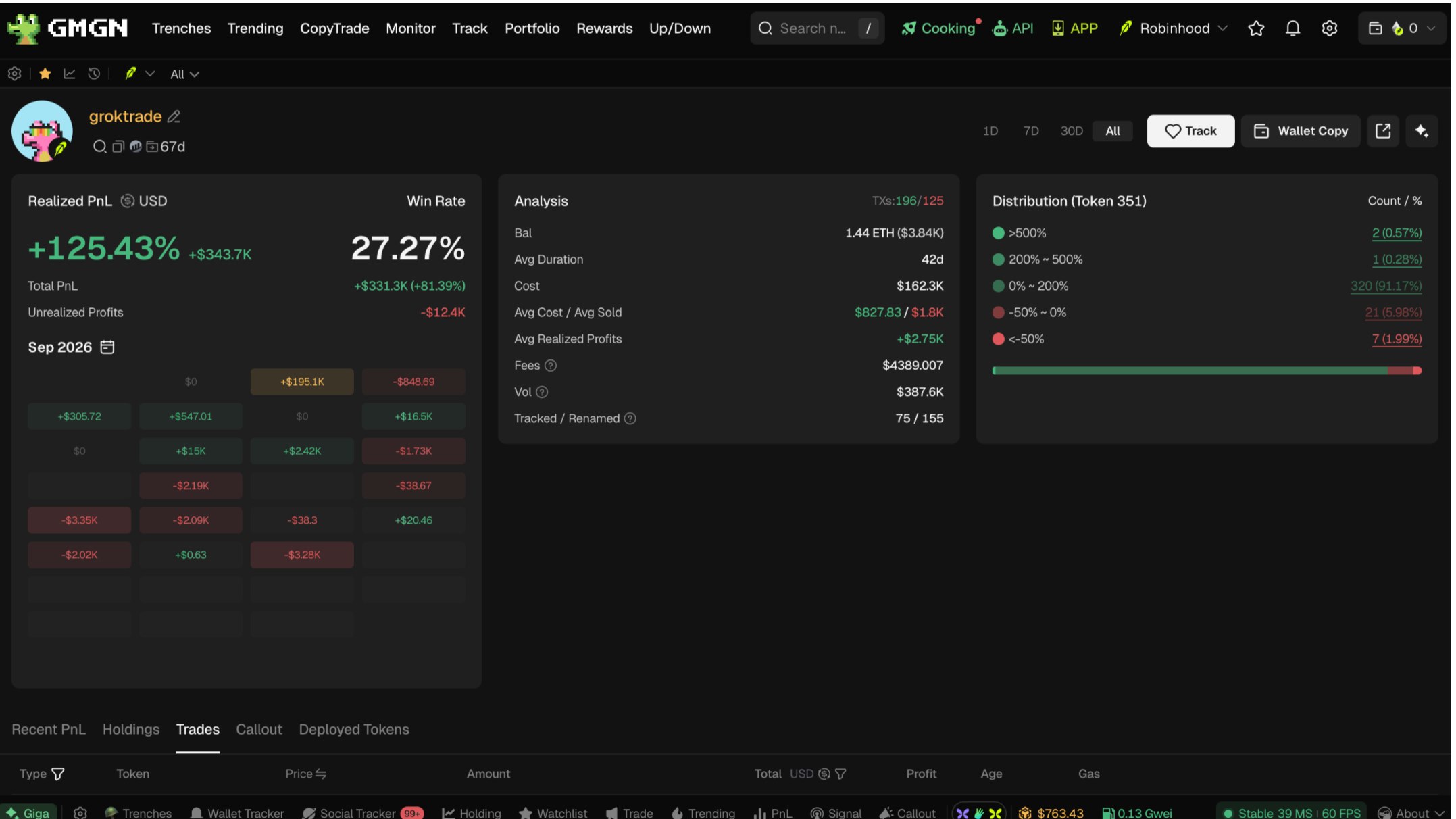
Task: Click the AI sparkle icon at far right
Action: pyautogui.click(x=1422, y=131)
